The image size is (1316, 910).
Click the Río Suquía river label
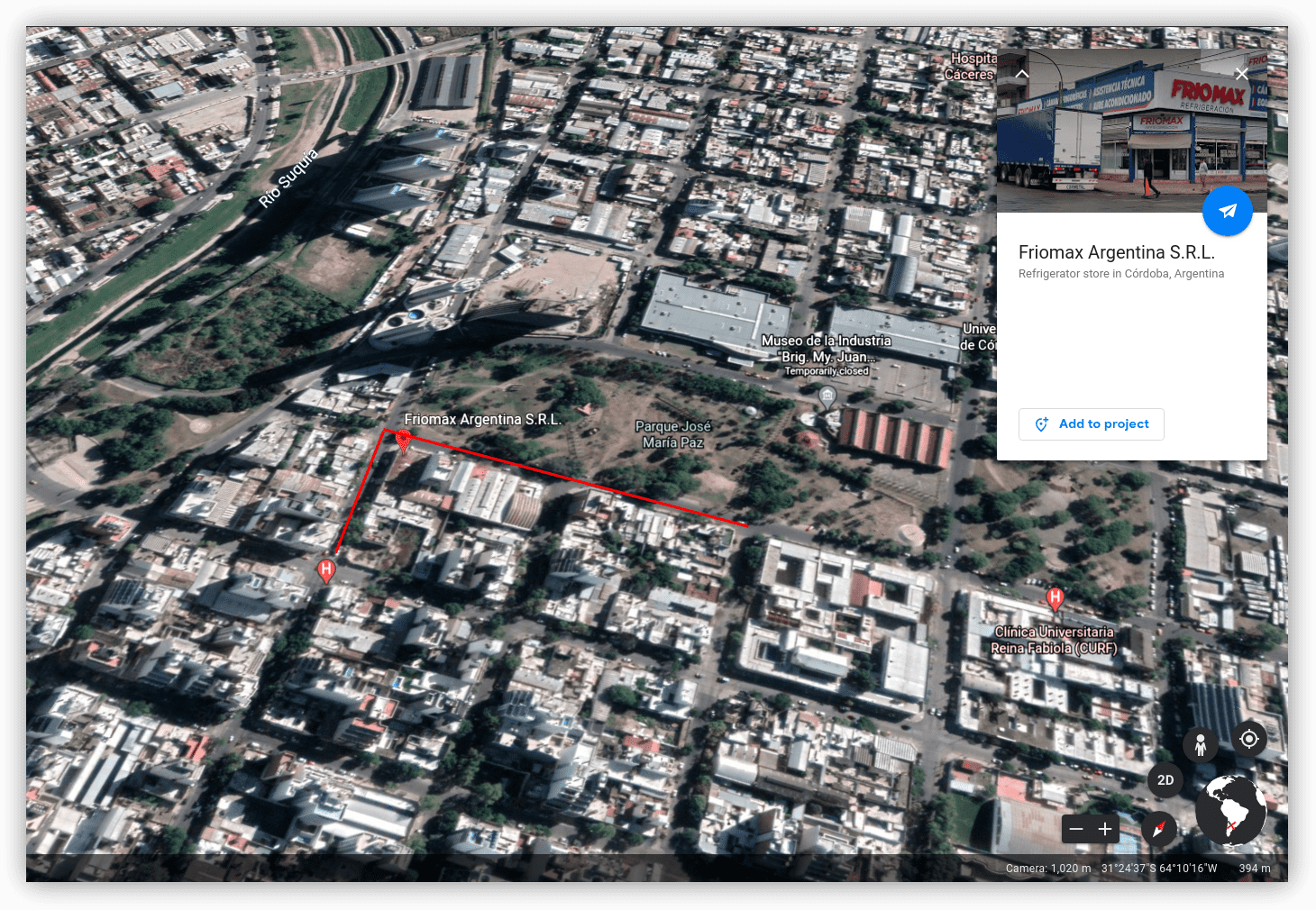(288, 177)
